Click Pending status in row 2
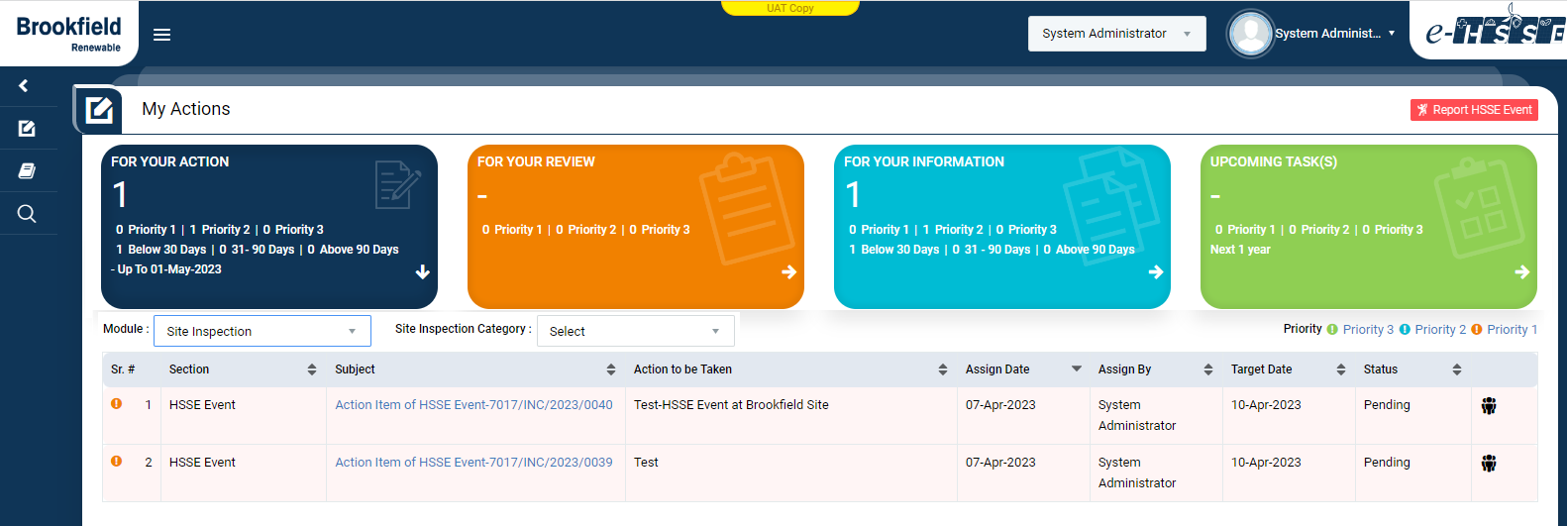Viewport: 1568px width, 526px height. tap(1387, 463)
